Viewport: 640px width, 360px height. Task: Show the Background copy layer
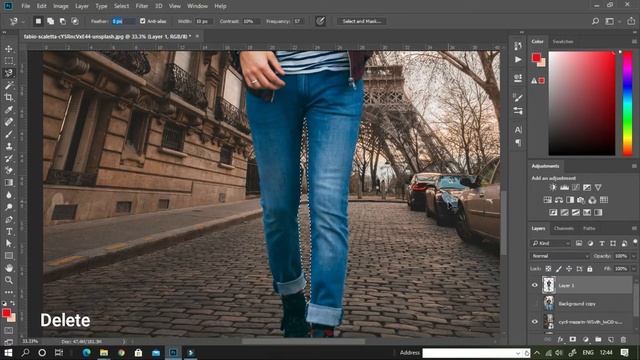(x=535, y=304)
